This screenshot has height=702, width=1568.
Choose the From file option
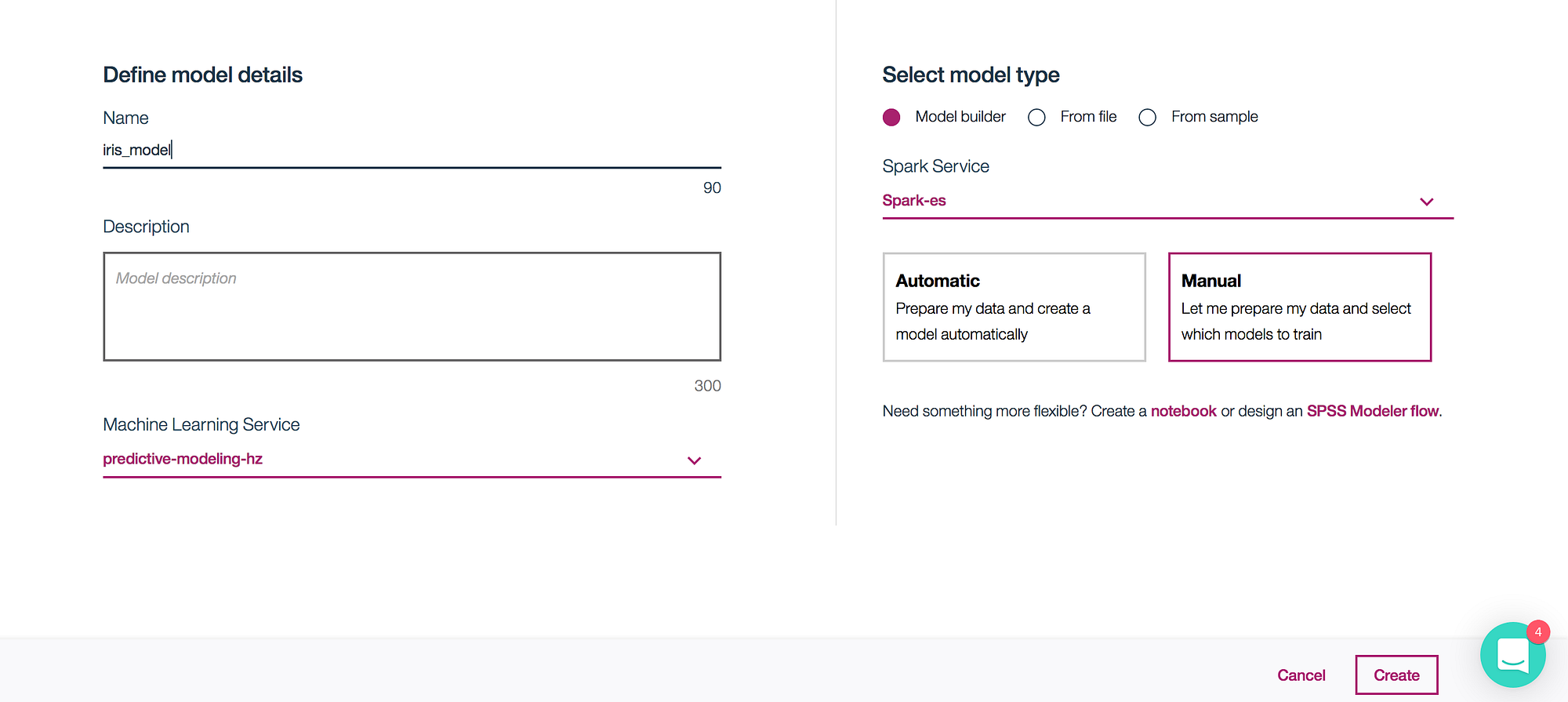point(1037,118)
